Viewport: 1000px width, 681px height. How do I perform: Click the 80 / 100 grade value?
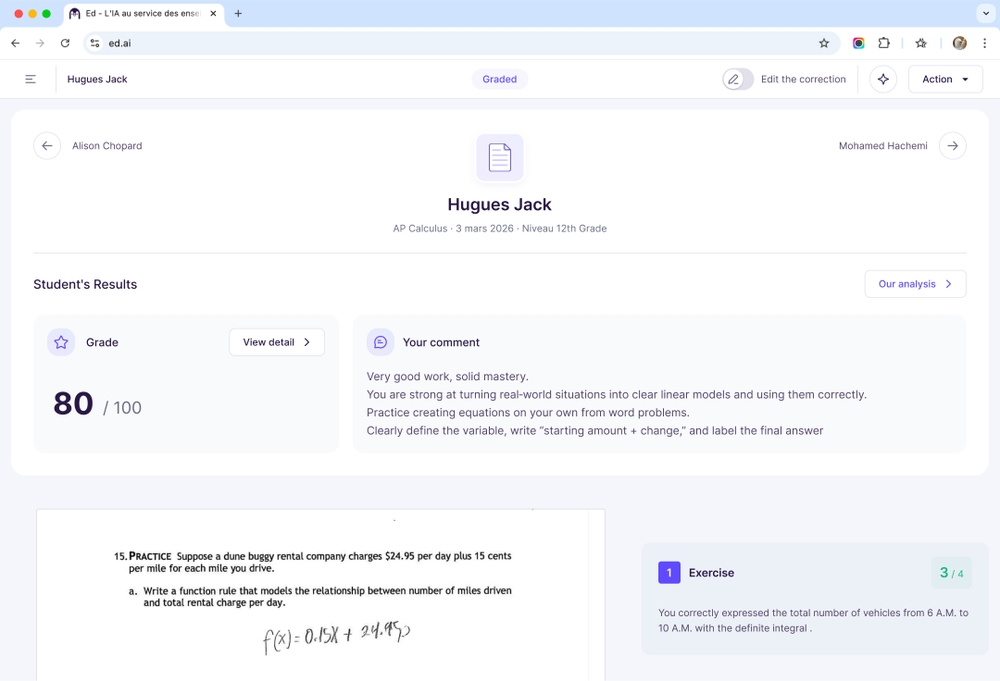click(x=97, y=404)
